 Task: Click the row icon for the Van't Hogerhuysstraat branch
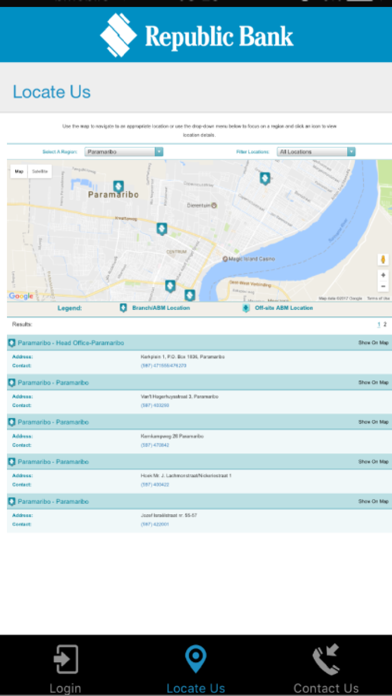[x=12, y=383]
